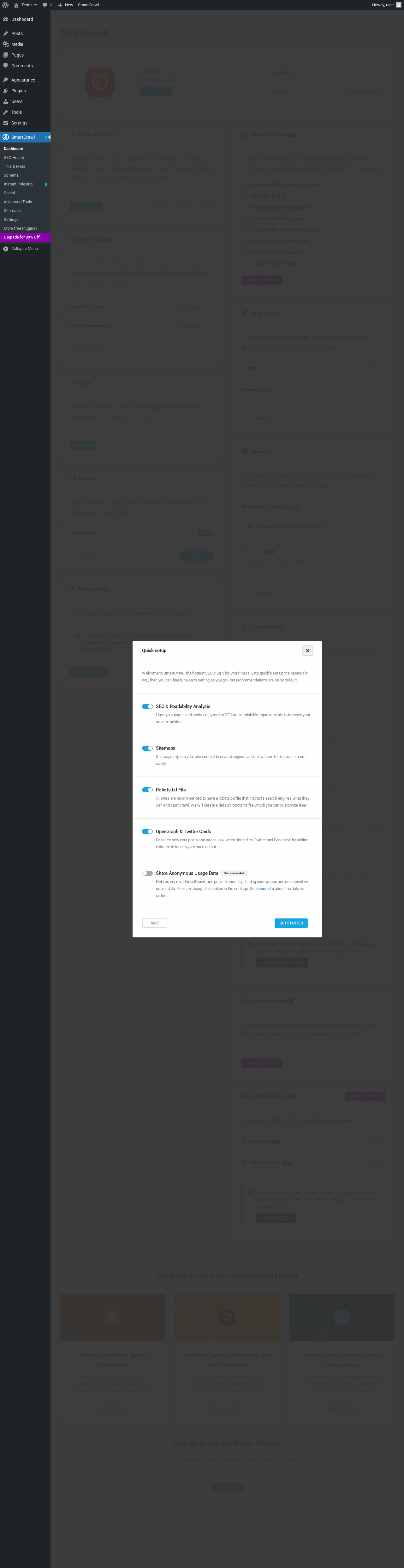Enable Share Anonymous Usage Data toggle

tap(147, 873)
